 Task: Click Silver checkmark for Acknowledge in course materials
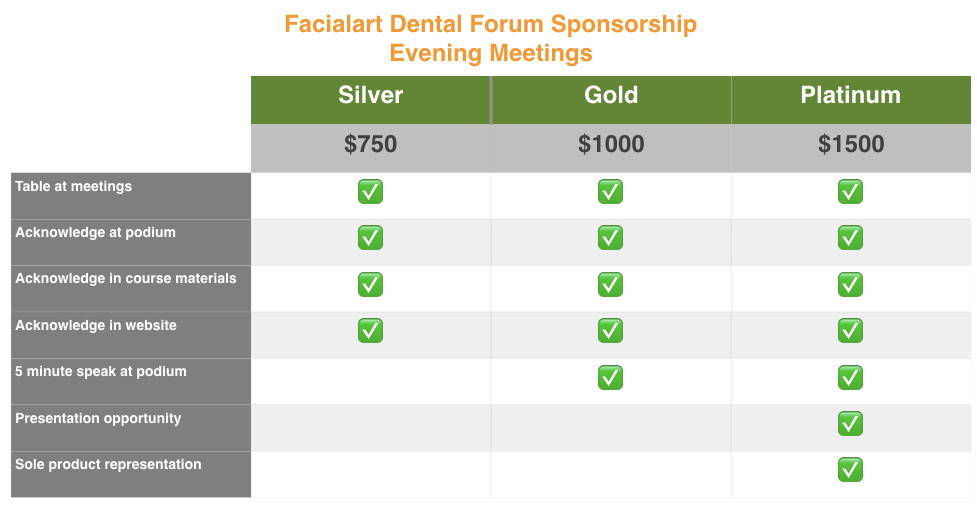point(370,285)
